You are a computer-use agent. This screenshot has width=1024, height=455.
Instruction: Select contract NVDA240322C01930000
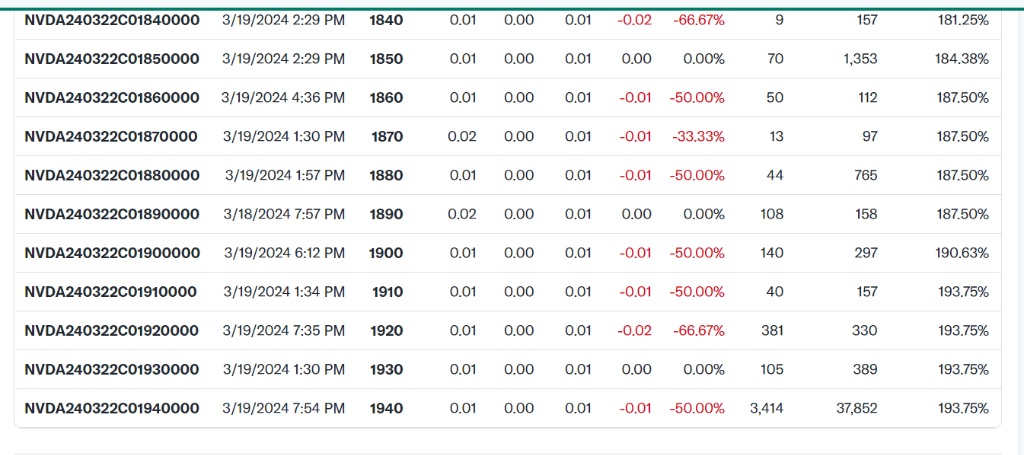tap(112, 370)
